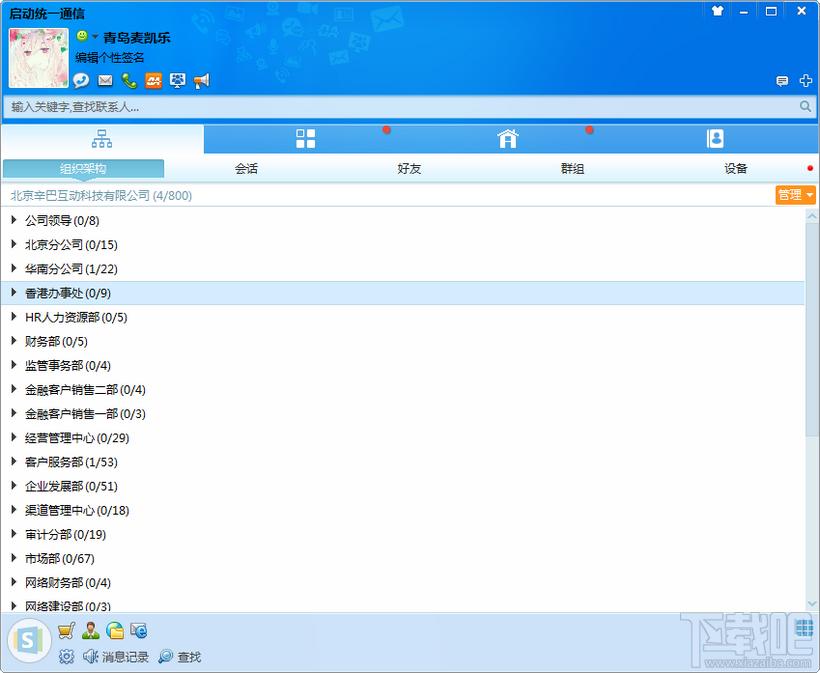Open the online status dropdown arrow
Viewport: 820px width, 673px height.
tap(95, 37)
